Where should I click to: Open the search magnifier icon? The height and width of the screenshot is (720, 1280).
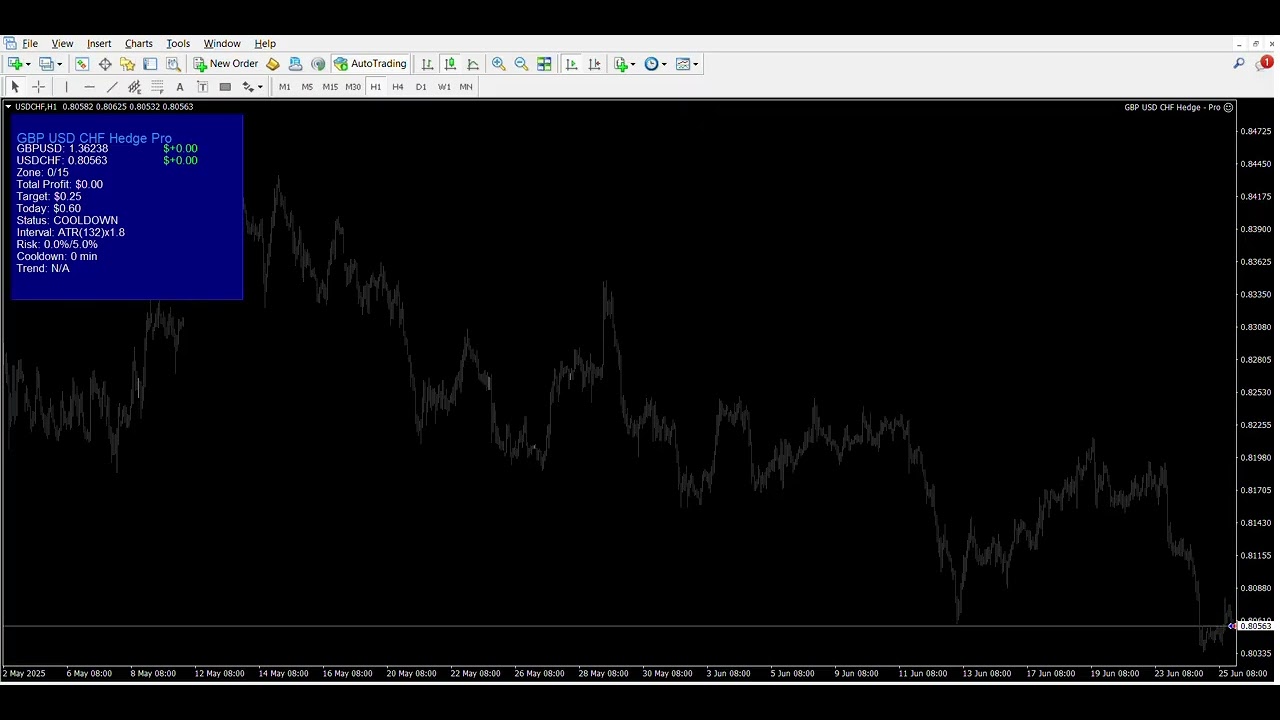click(x=1238, y=64)
